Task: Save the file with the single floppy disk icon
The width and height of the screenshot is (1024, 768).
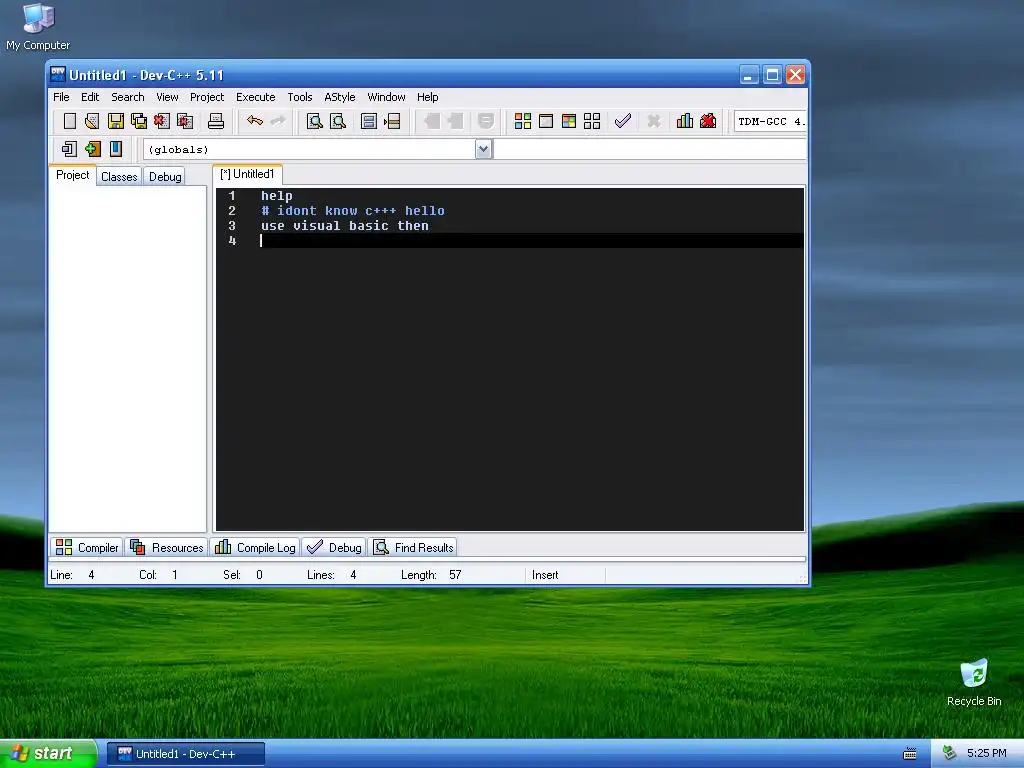Action: coord(116,121)
